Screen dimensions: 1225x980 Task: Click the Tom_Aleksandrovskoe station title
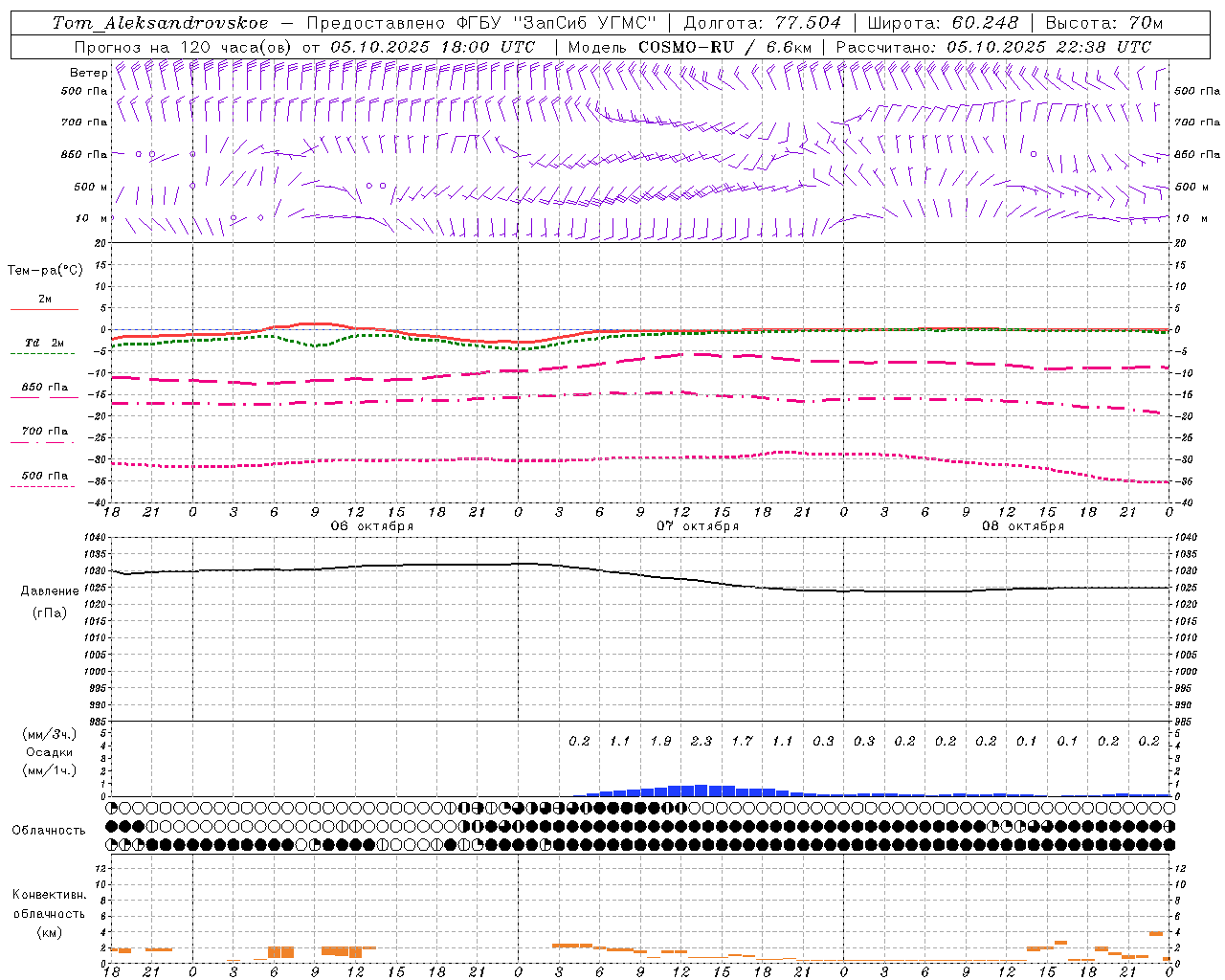[160, 23]
